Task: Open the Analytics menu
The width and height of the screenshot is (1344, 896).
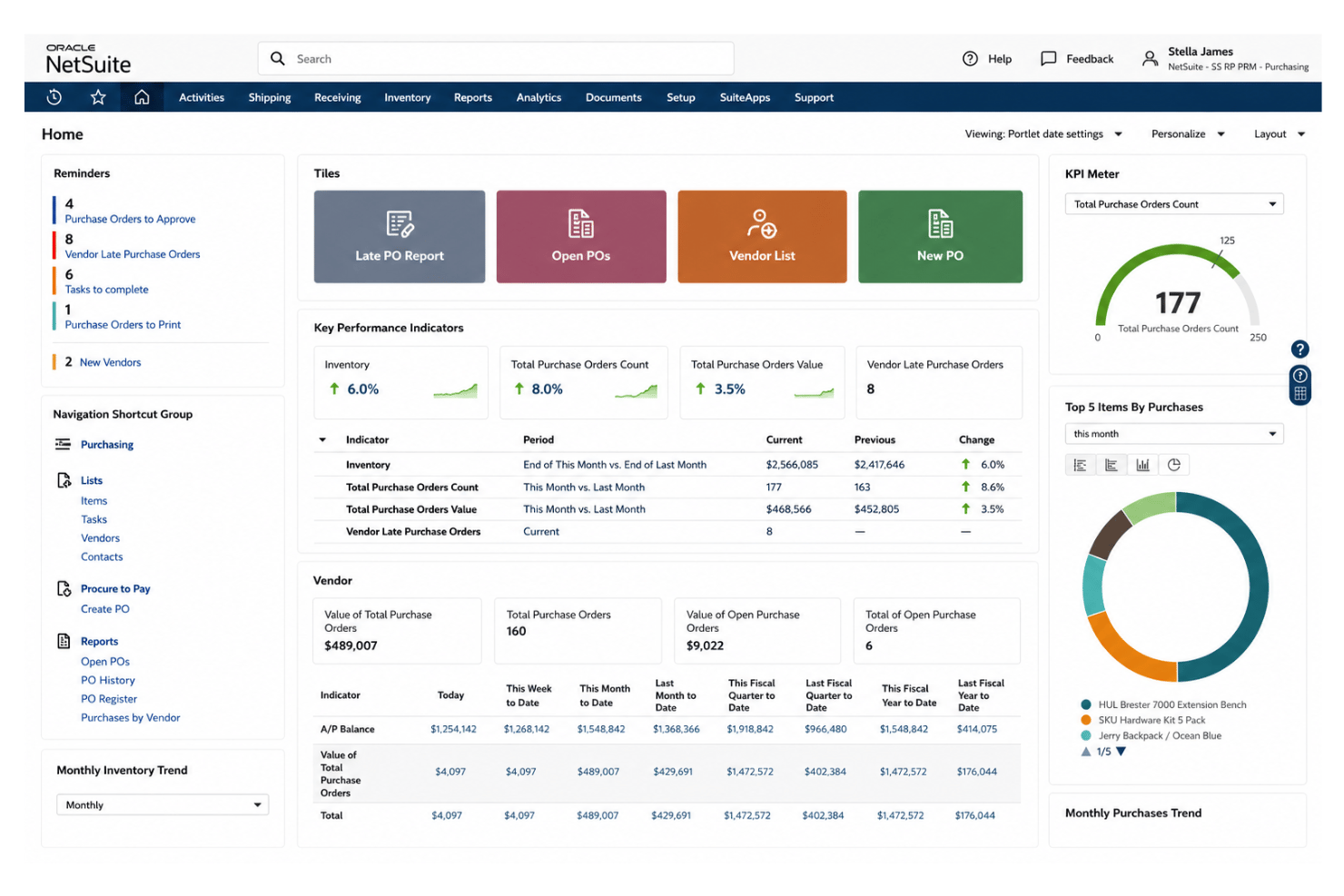Action: (x=539, y=97)
